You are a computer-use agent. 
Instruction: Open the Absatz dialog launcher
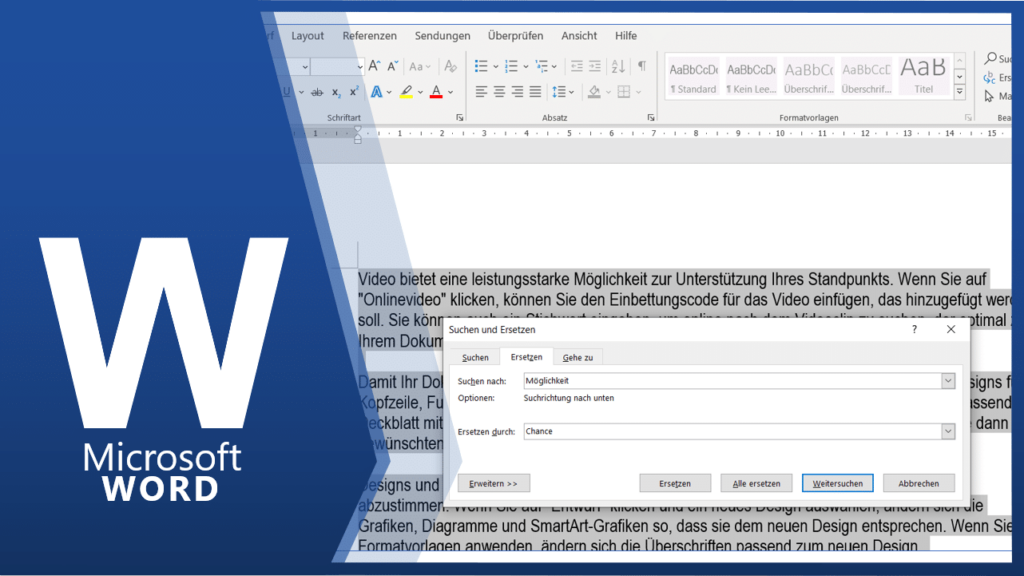(x=651, y=118)
